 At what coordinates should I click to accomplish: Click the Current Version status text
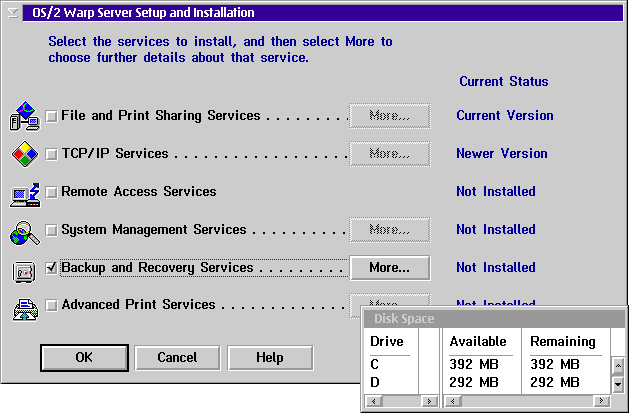pyautogui.click(x=505, y=115)
